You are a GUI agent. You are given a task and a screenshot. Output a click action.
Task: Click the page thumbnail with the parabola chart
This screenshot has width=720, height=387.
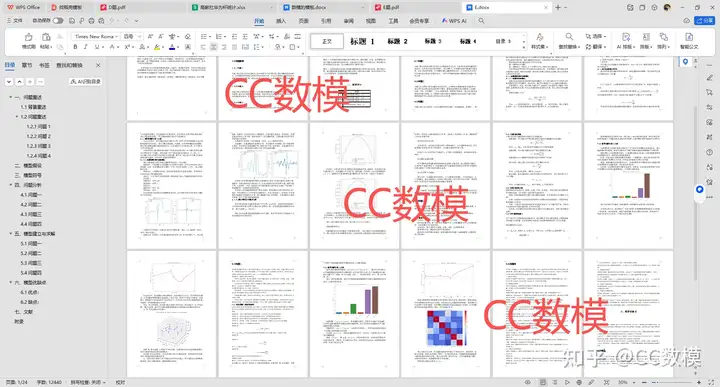[354, 185]
